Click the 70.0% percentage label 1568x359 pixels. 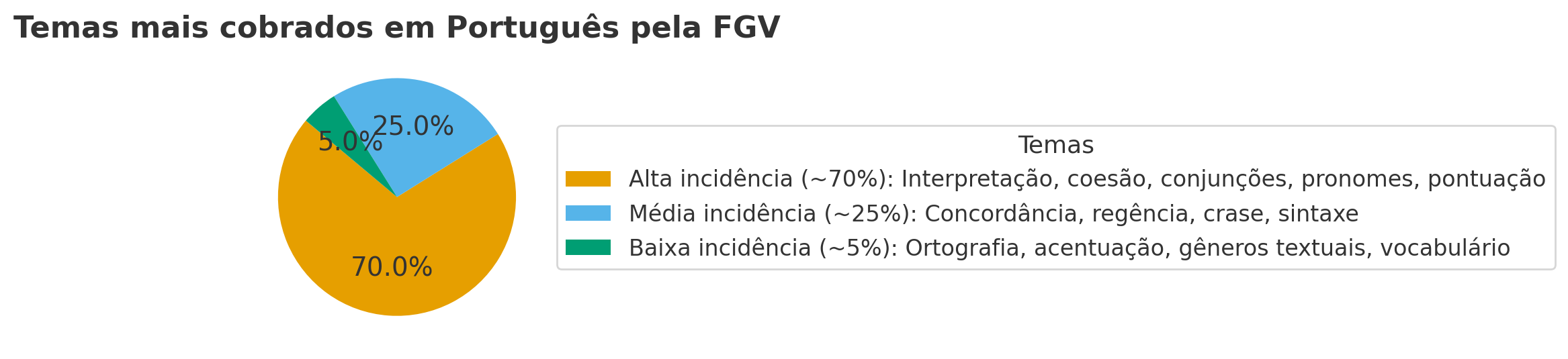(x=392, y=268)
